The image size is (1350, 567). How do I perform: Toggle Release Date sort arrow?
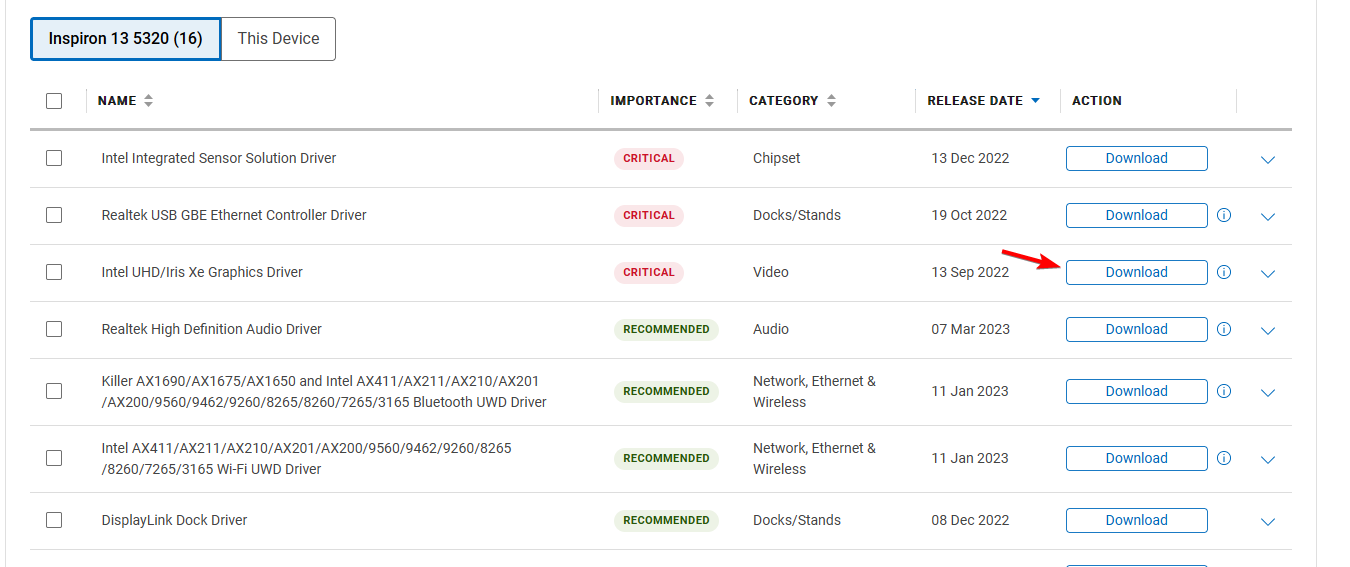point(1035,101)
